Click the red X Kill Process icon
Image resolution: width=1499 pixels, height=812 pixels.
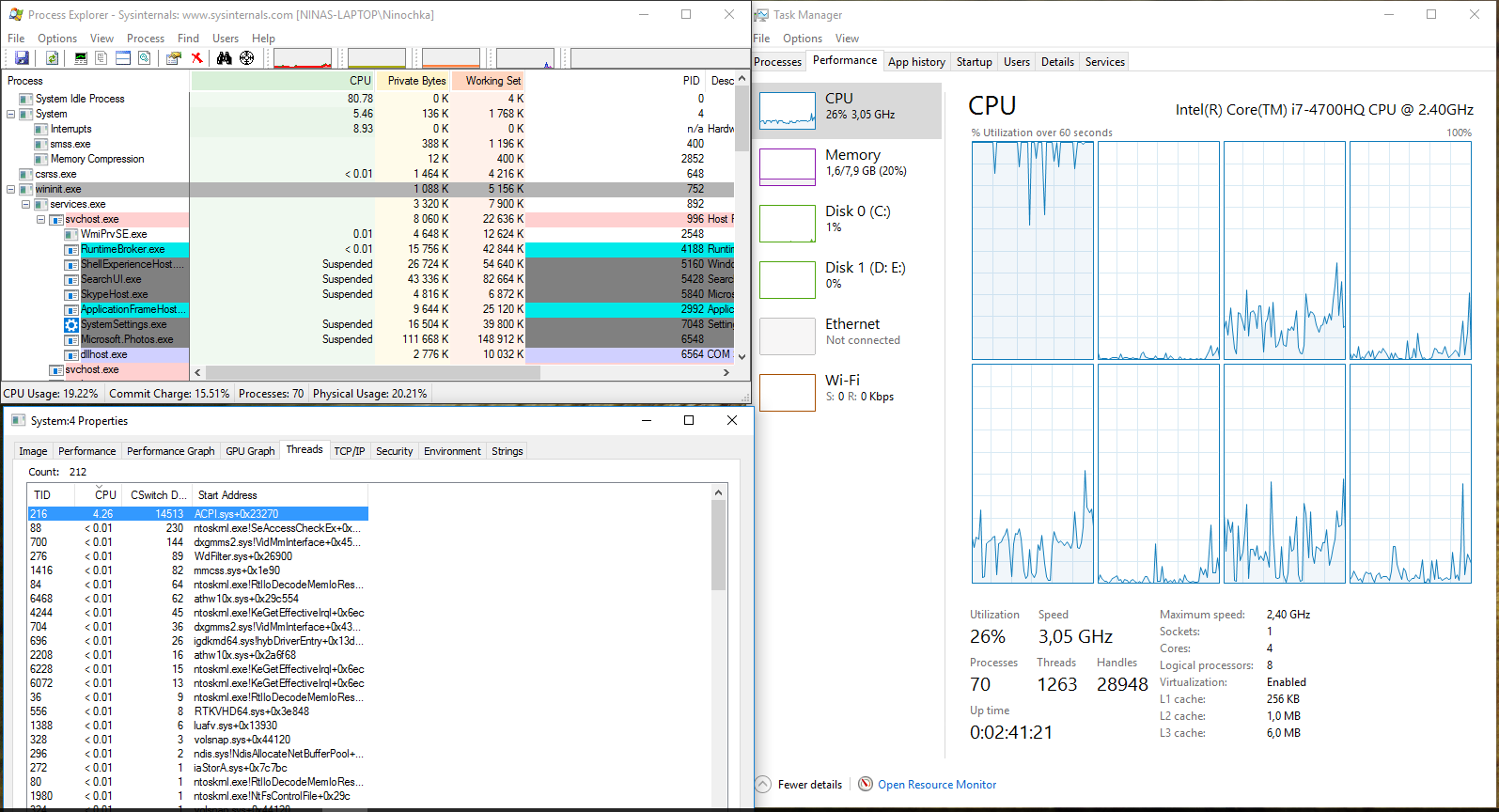[x=196, y=58]
